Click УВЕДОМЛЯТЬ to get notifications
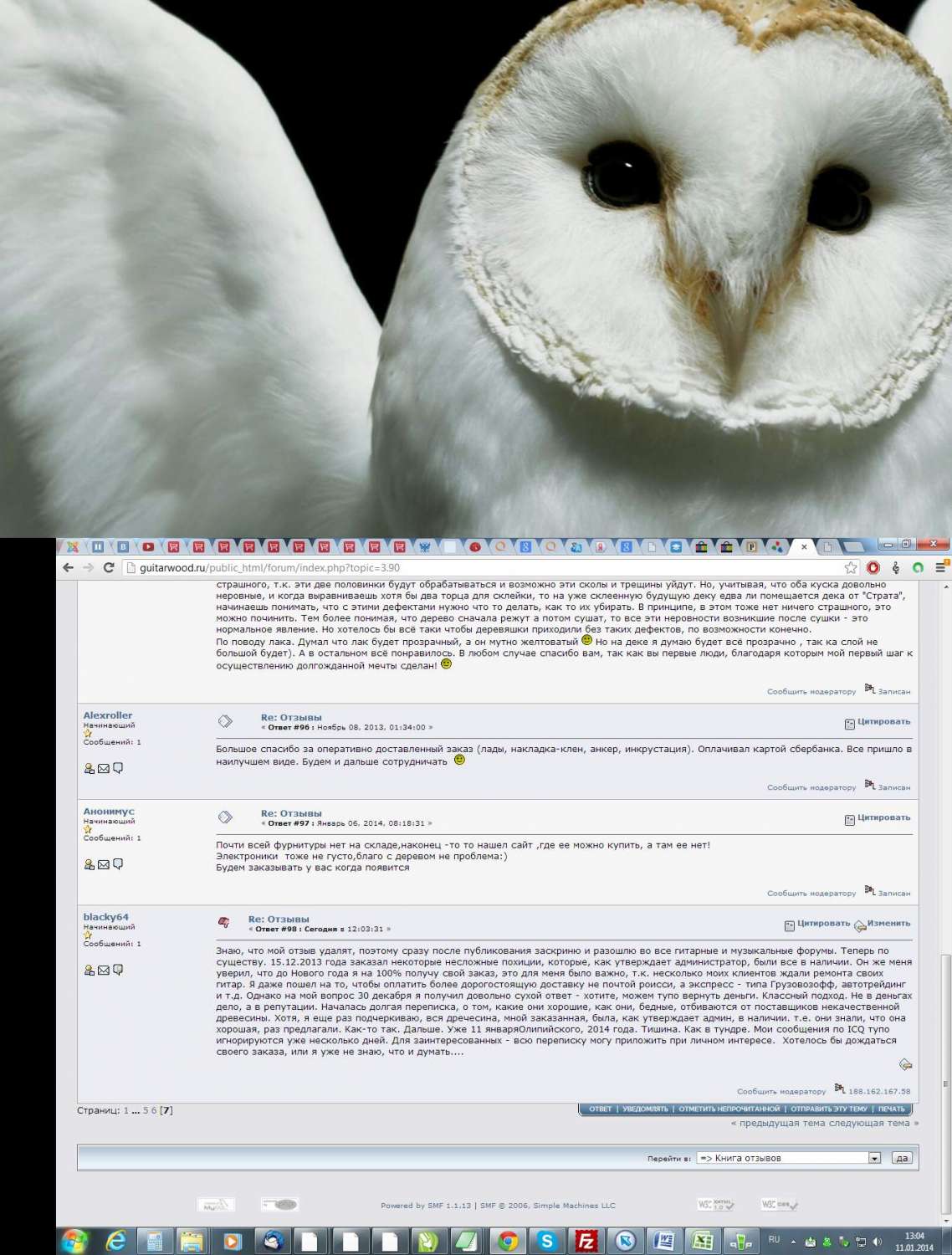The width and height of the screenshot is (952, 1255). coord(645,1109)
